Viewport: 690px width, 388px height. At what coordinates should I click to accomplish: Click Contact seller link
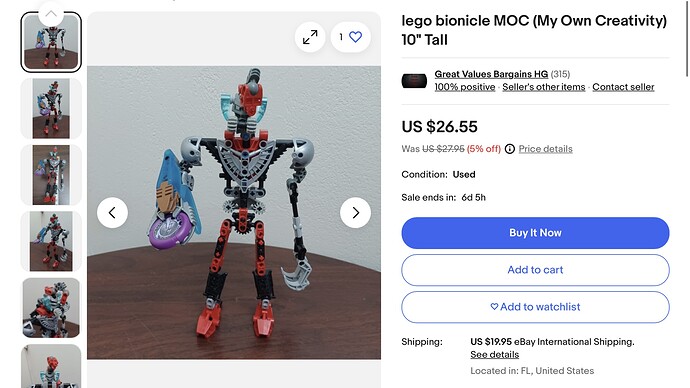pyautogui.click(x=623, y=87)
